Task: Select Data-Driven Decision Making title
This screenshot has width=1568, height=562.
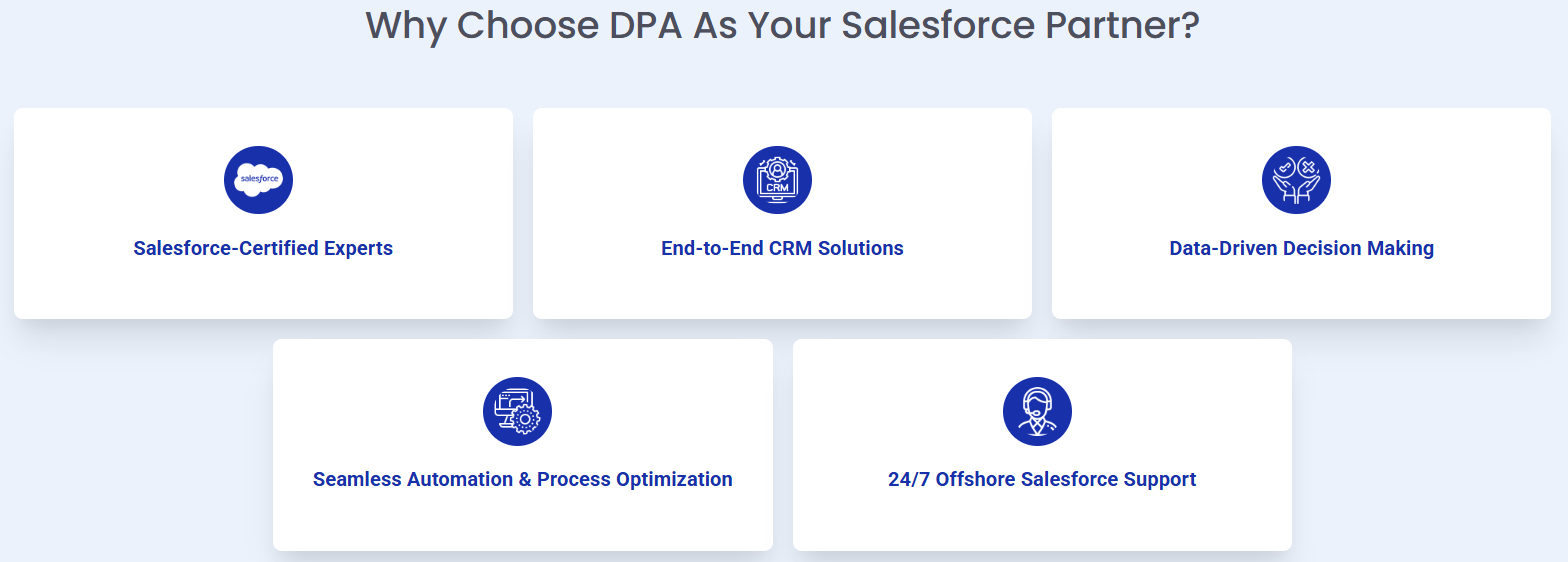Action: (1301, 248)
